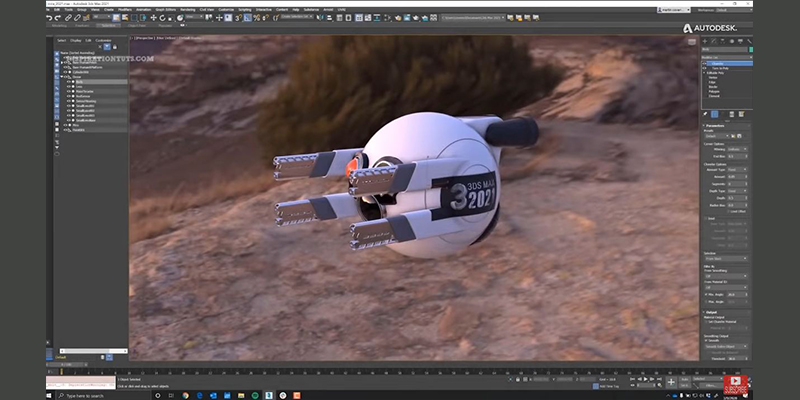Select the Turn to Poly modifier in stack
Viewport: 800px width, 400px height.
[x=718, y=68]
